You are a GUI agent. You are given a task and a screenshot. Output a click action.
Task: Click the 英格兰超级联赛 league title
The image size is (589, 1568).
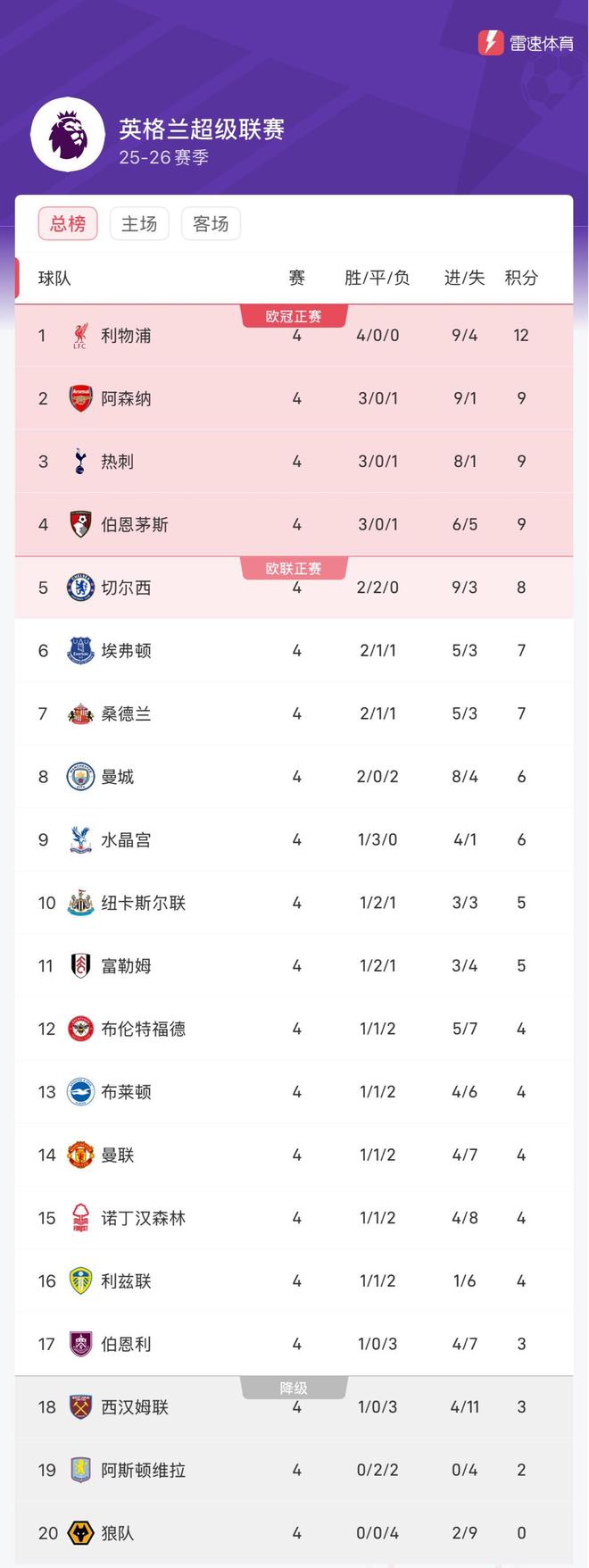click(202, 129)
